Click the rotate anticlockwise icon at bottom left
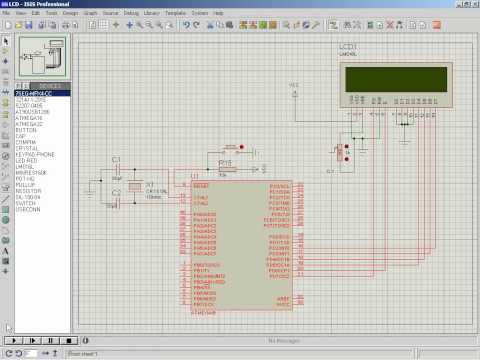Viewport: 480px width, 360px height. coord(19,353)
